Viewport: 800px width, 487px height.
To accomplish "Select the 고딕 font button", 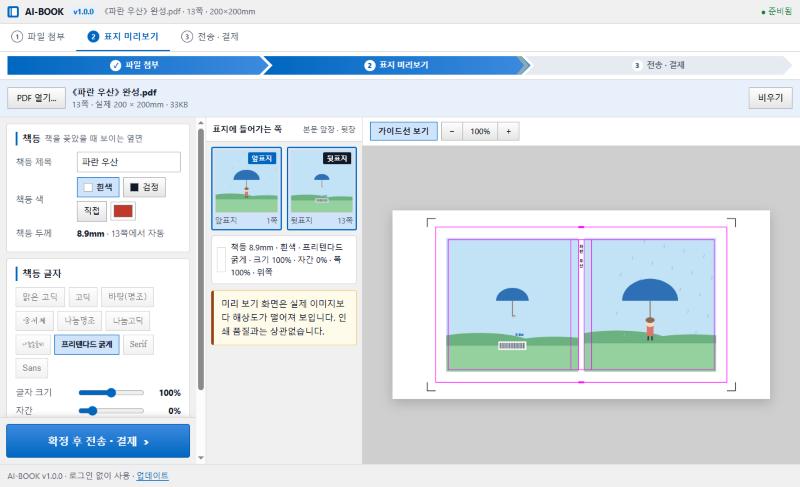I will pos(83,297).
